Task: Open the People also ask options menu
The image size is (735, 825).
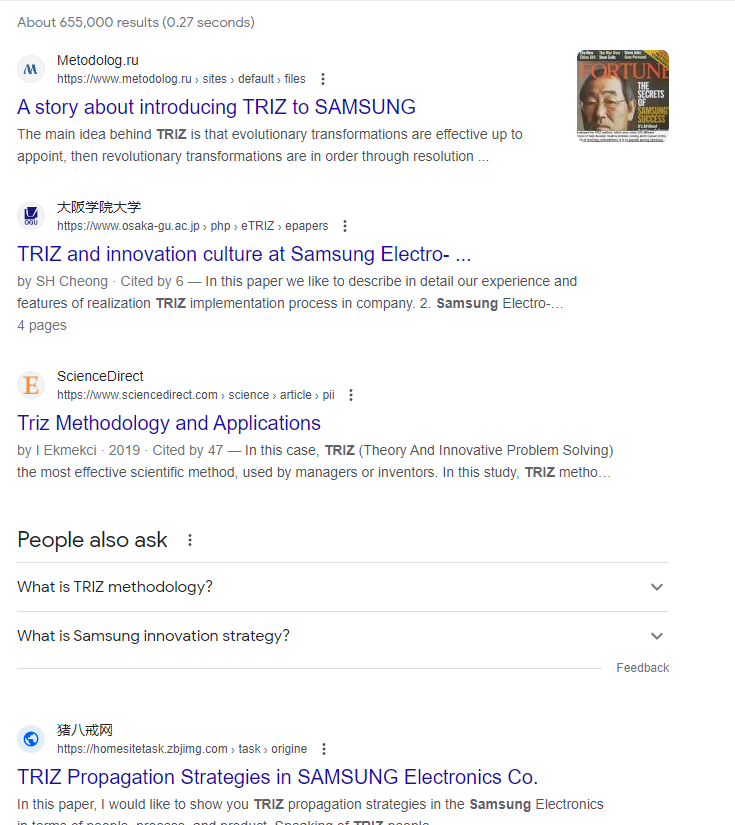Action: (x=190, y=540)
